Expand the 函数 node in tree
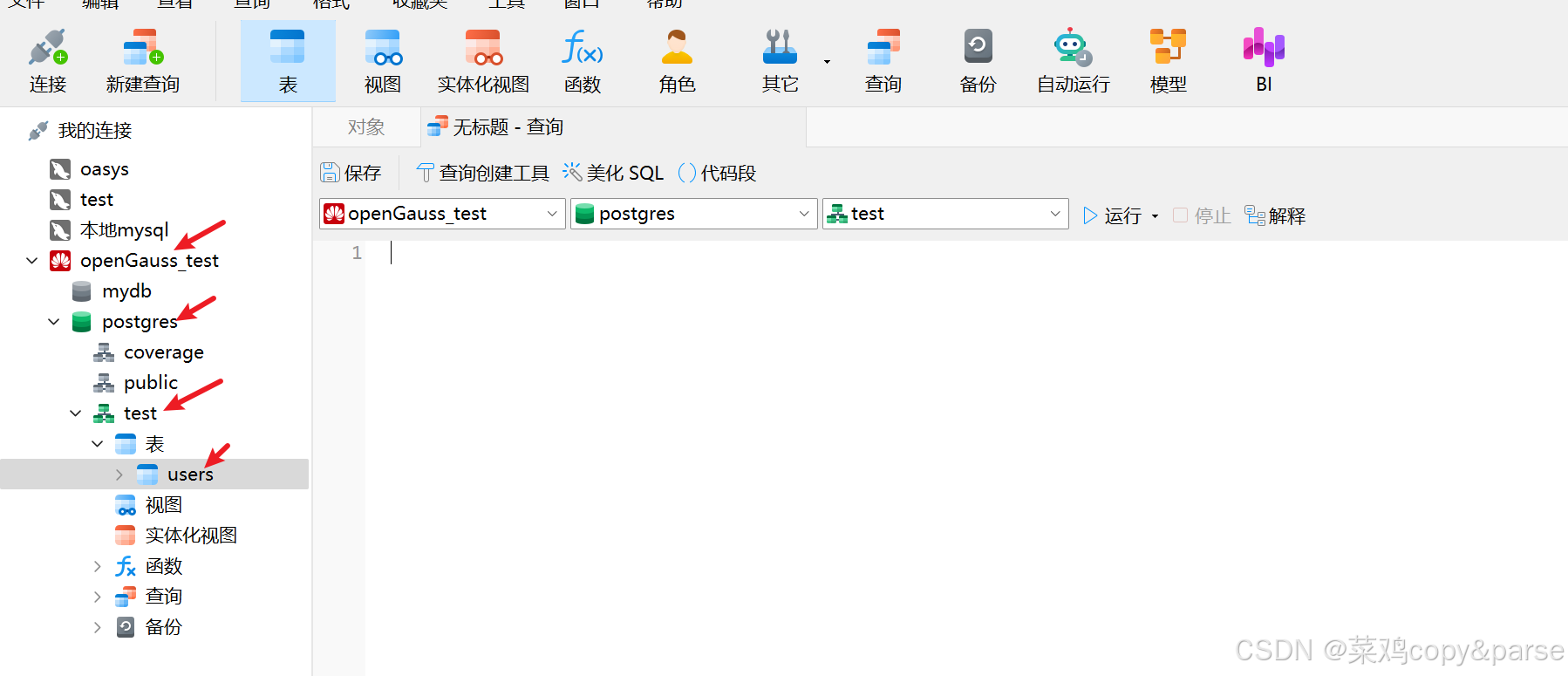The image size is (1568, 676). point(98,567)
